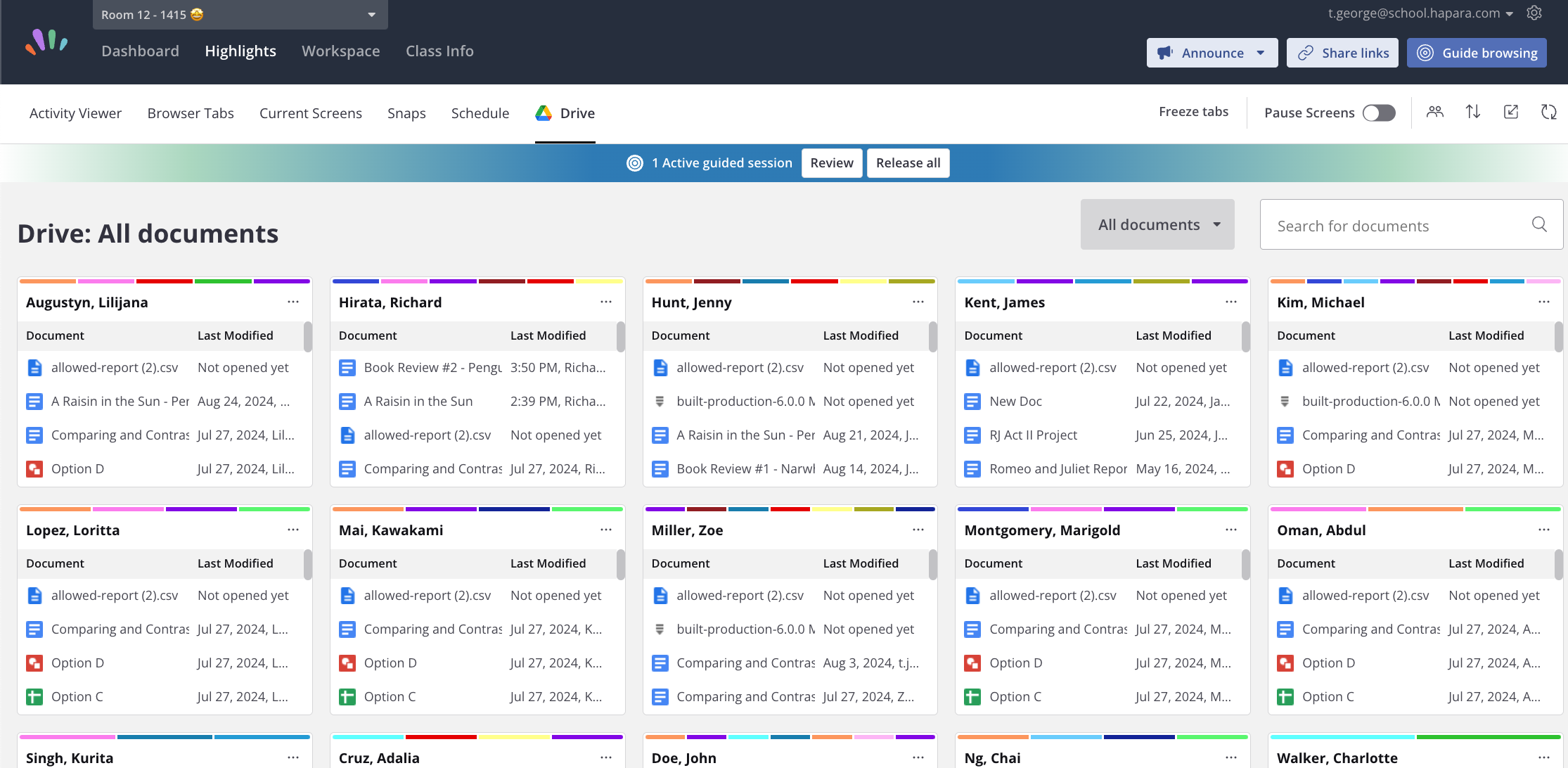1568x768 pixels.
Task: Click Release all button
Action: (x=908, y=163)
